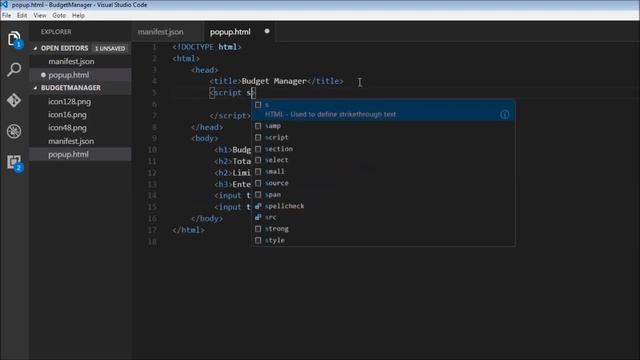This screenshot has width=640, height=360.
Task: Open the Extensions view in activity bar
Action: 14,162
